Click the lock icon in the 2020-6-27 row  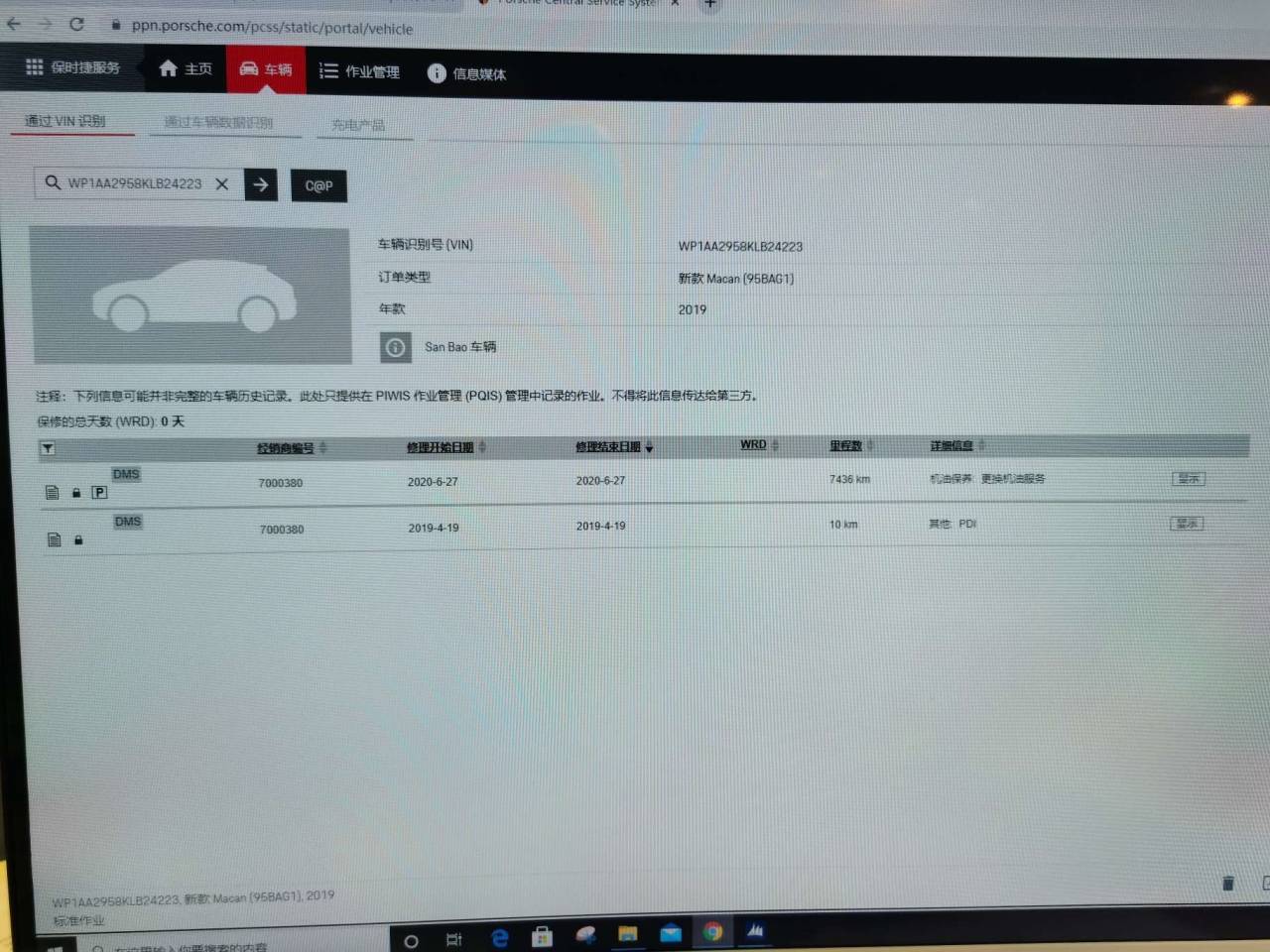pos(76,493)
